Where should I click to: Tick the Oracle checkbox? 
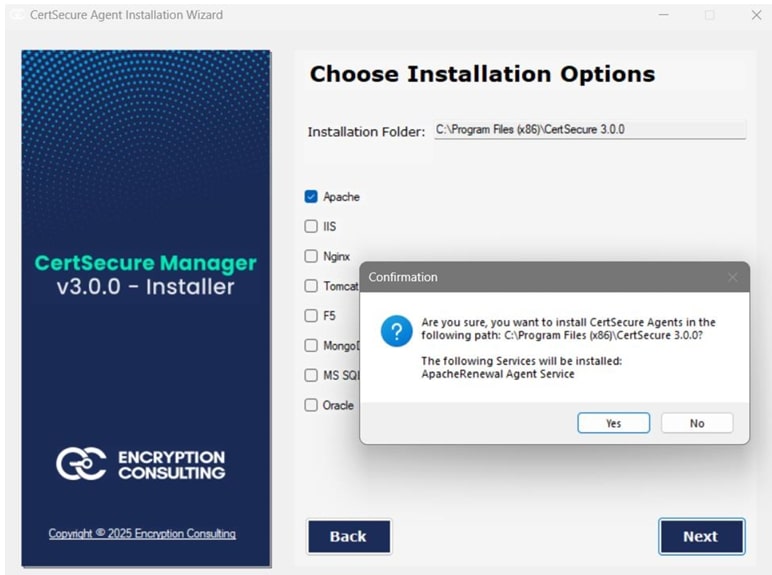pos(311,405)
